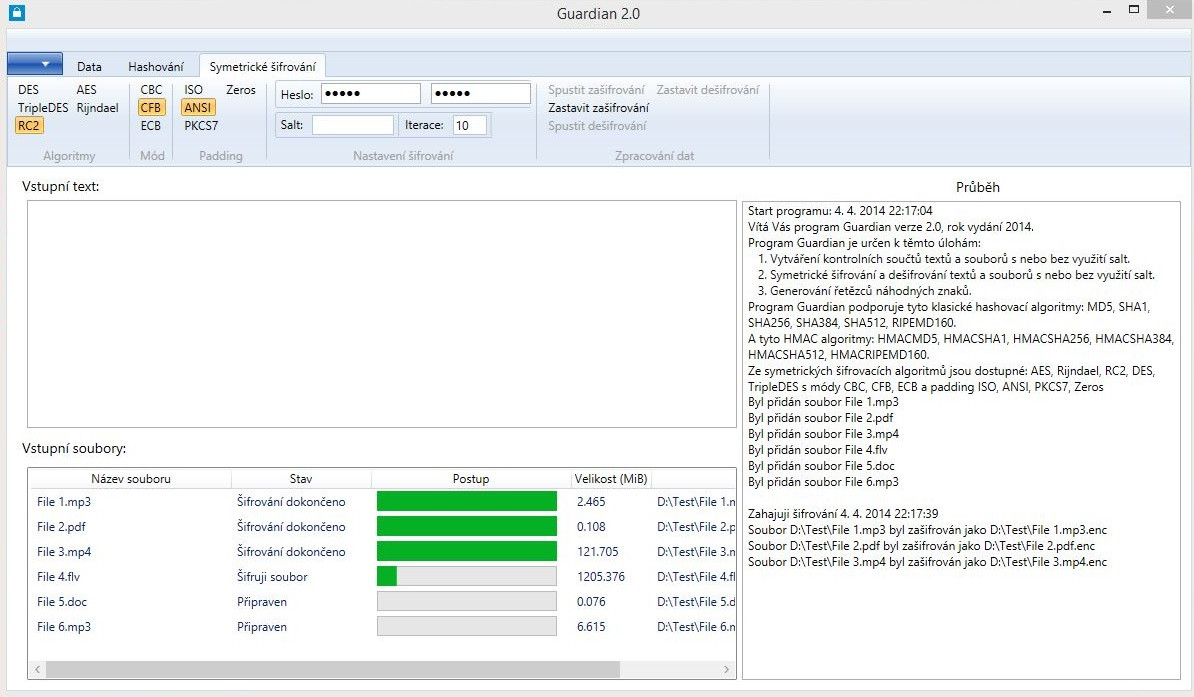Select CFB cipher mode
This screenshot has width=1194, height=697.
coord(151,108)
